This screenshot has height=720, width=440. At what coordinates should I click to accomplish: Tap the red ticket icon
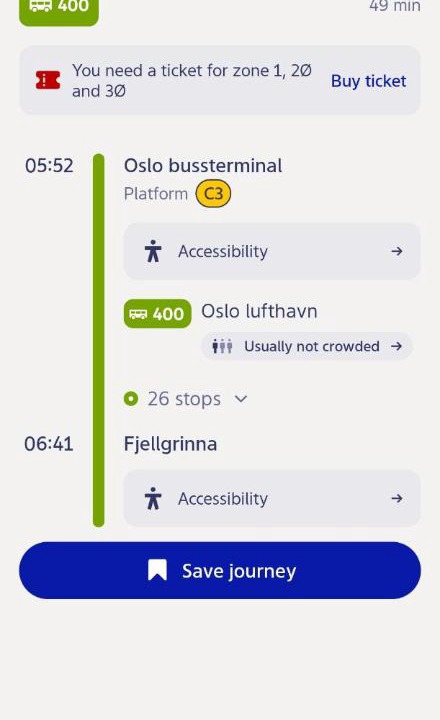48,80
